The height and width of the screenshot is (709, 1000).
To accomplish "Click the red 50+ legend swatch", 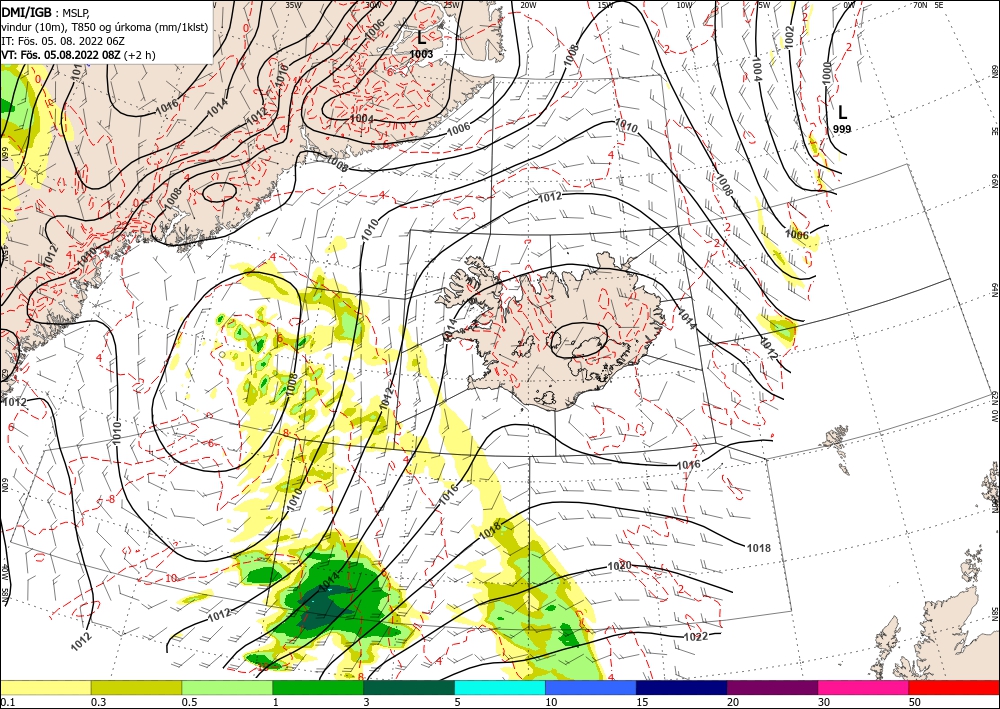I will pyautogui.click(x=954, y=687).
